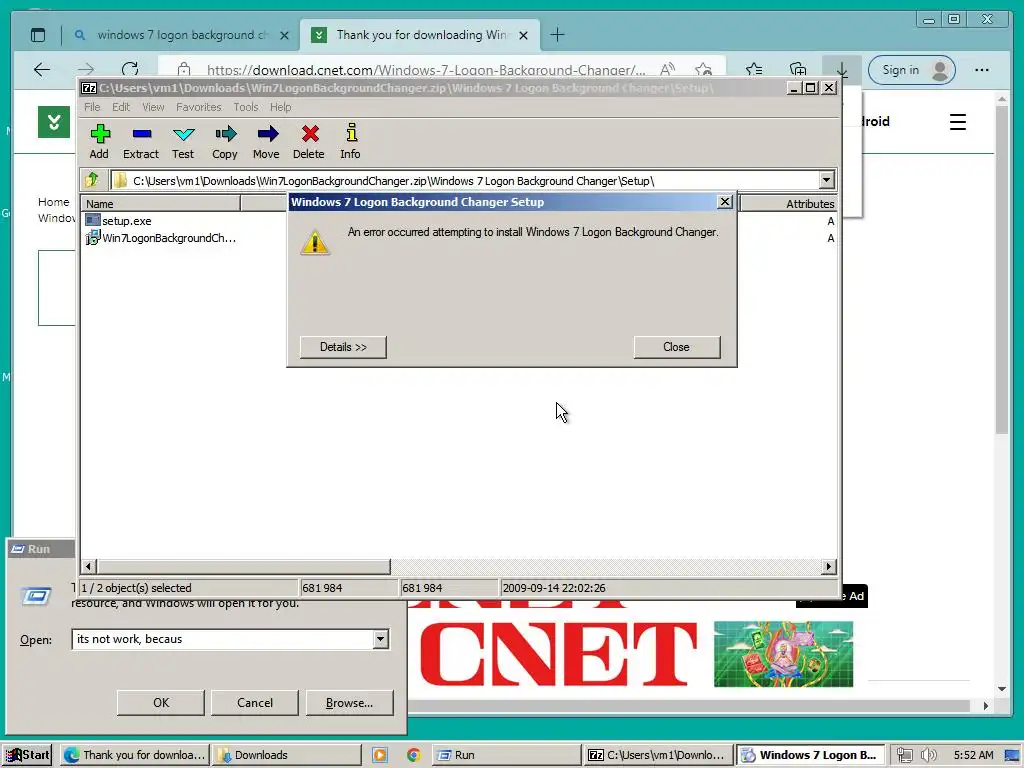
Task: Click OK in the Run dialog
Action: click(161, 703)
